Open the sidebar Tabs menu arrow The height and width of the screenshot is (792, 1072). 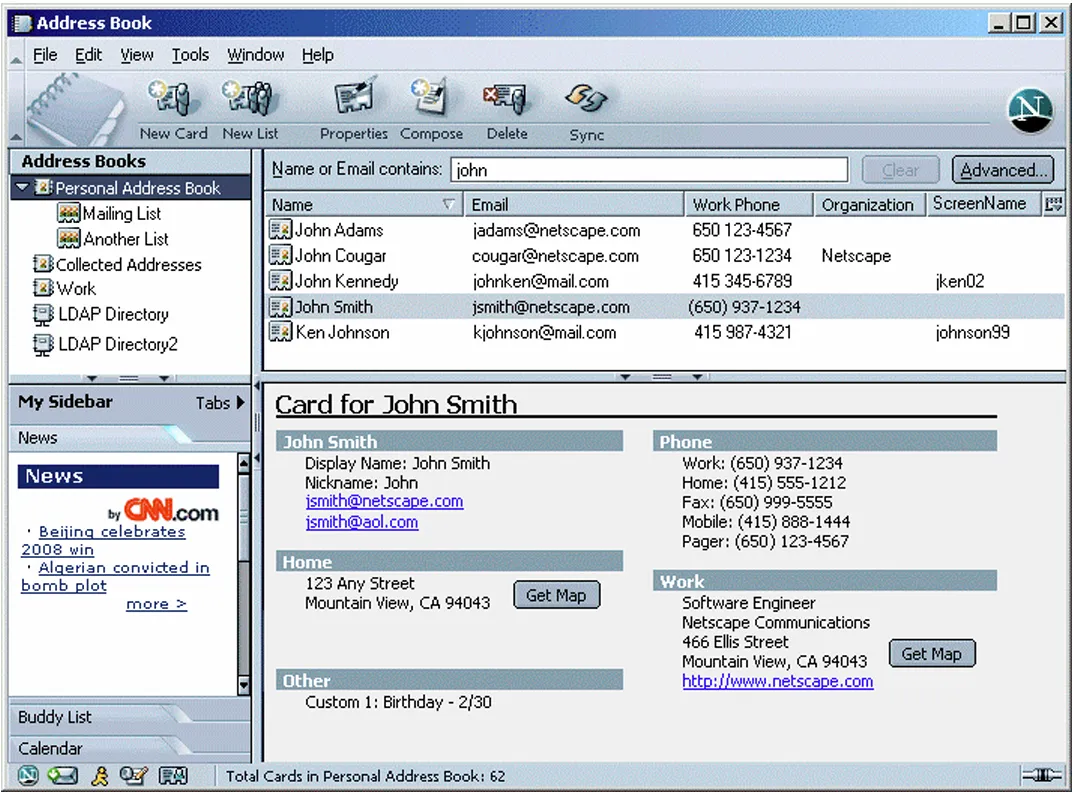click(240, 403)
